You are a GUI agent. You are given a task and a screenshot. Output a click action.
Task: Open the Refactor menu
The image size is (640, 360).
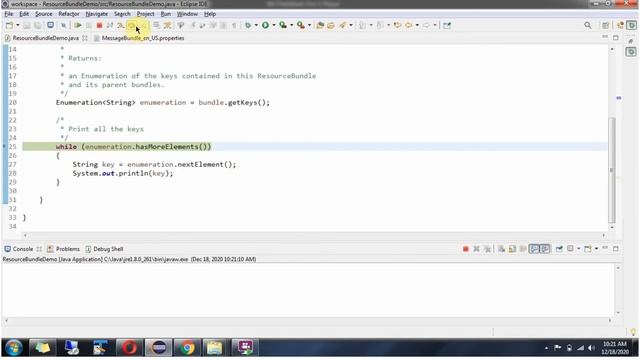[69, 14]
